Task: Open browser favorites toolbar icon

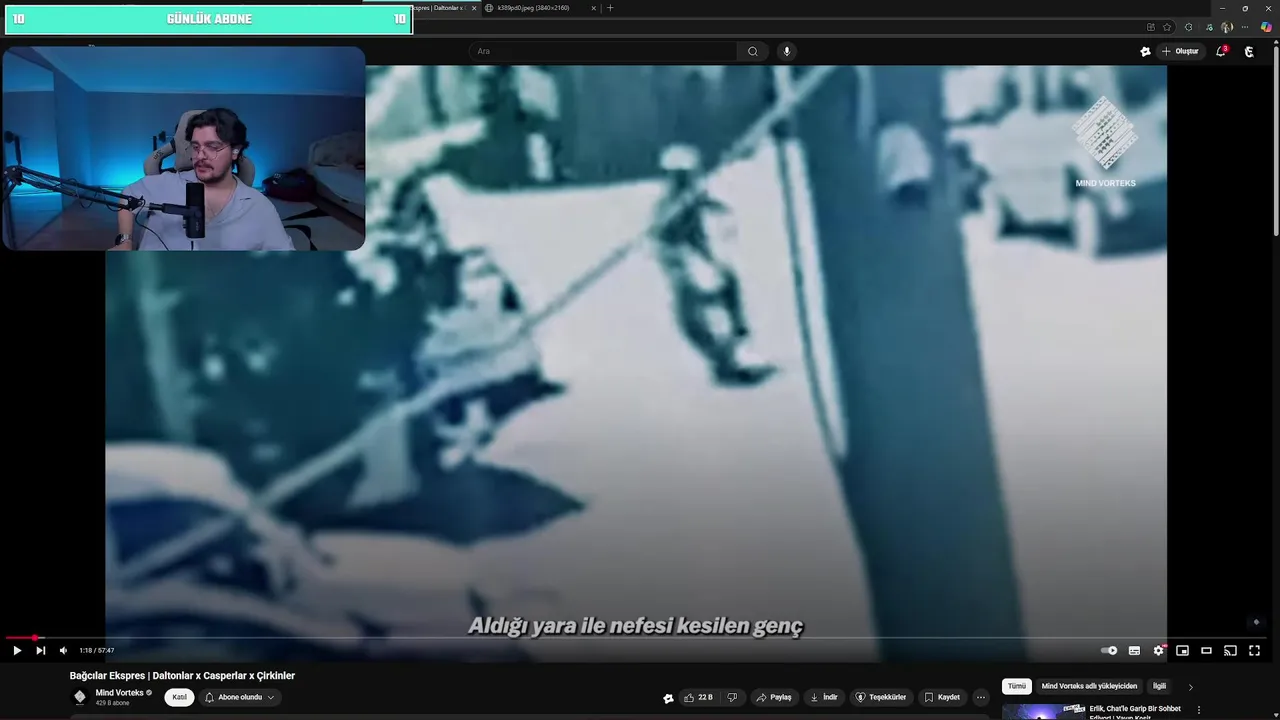Action: 1209,27
